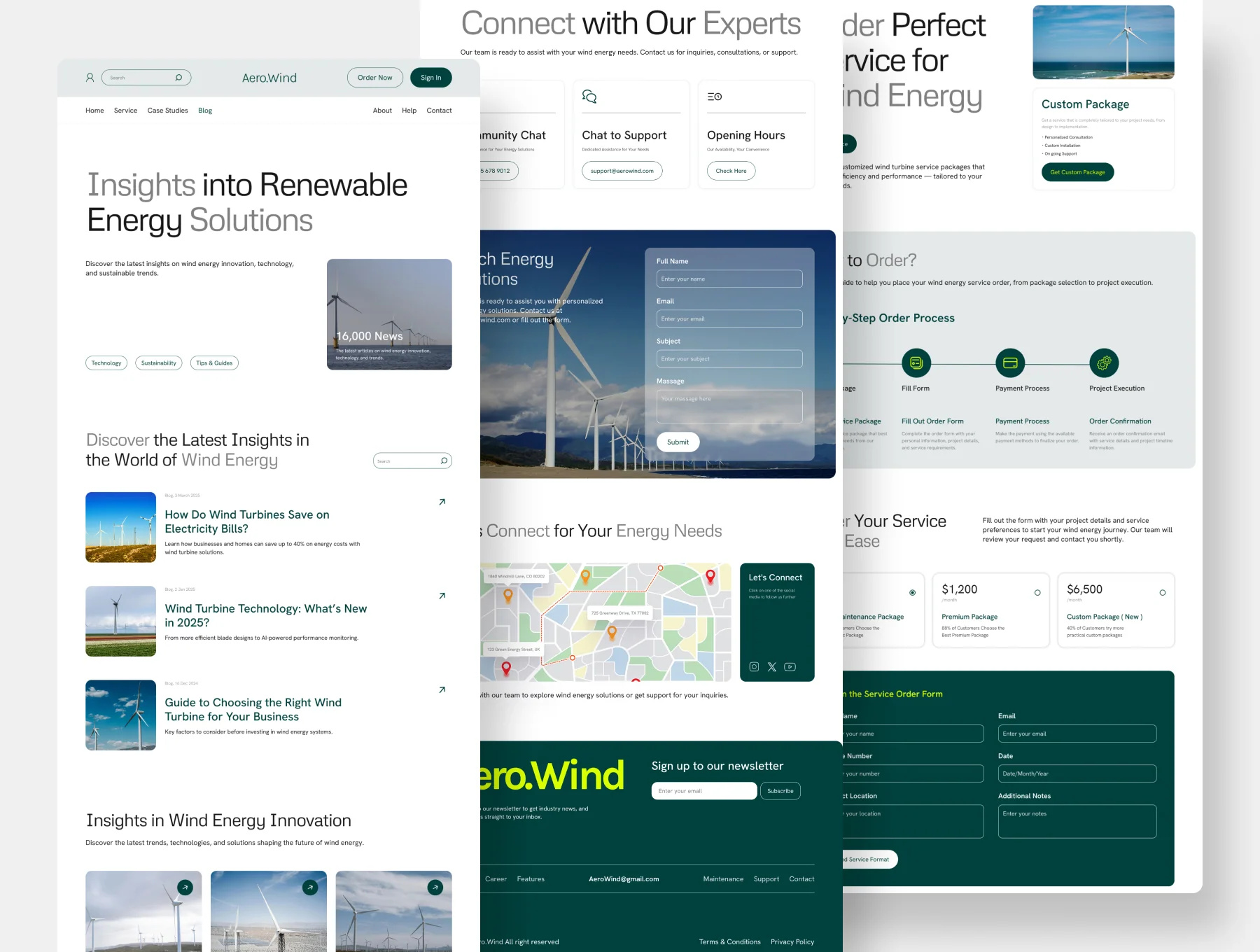Open Blog menu item
This screenshot has height=952, width=1260.
[x=205, y=111]
